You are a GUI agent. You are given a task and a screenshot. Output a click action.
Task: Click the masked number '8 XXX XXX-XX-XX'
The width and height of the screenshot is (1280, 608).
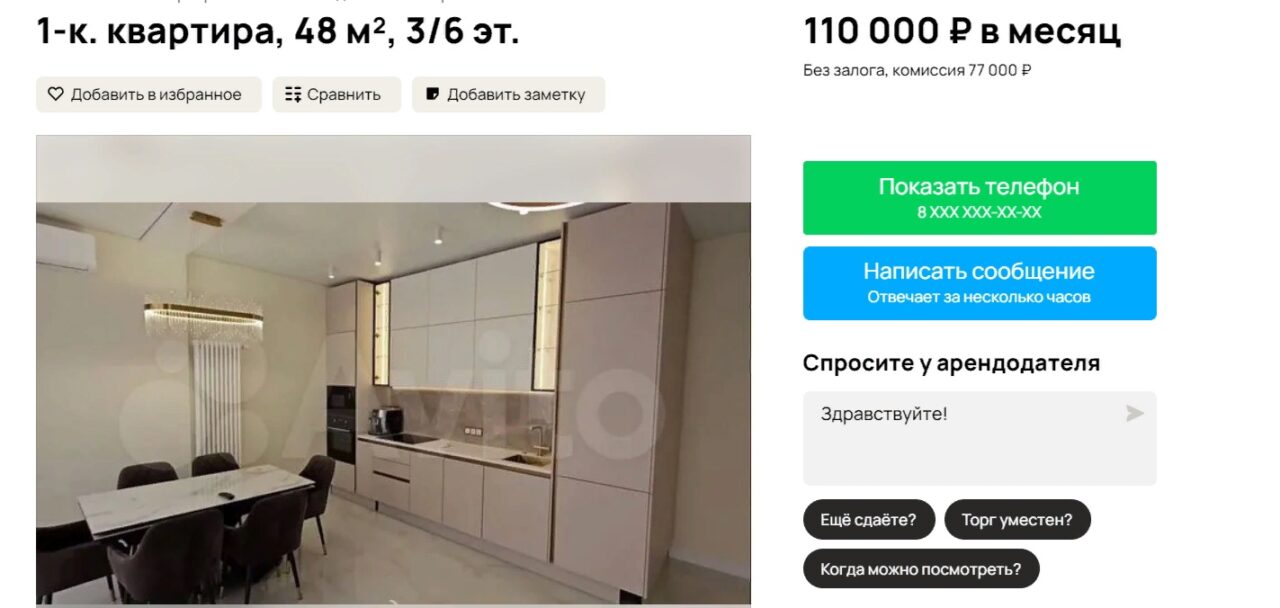(x=980, y=213)
